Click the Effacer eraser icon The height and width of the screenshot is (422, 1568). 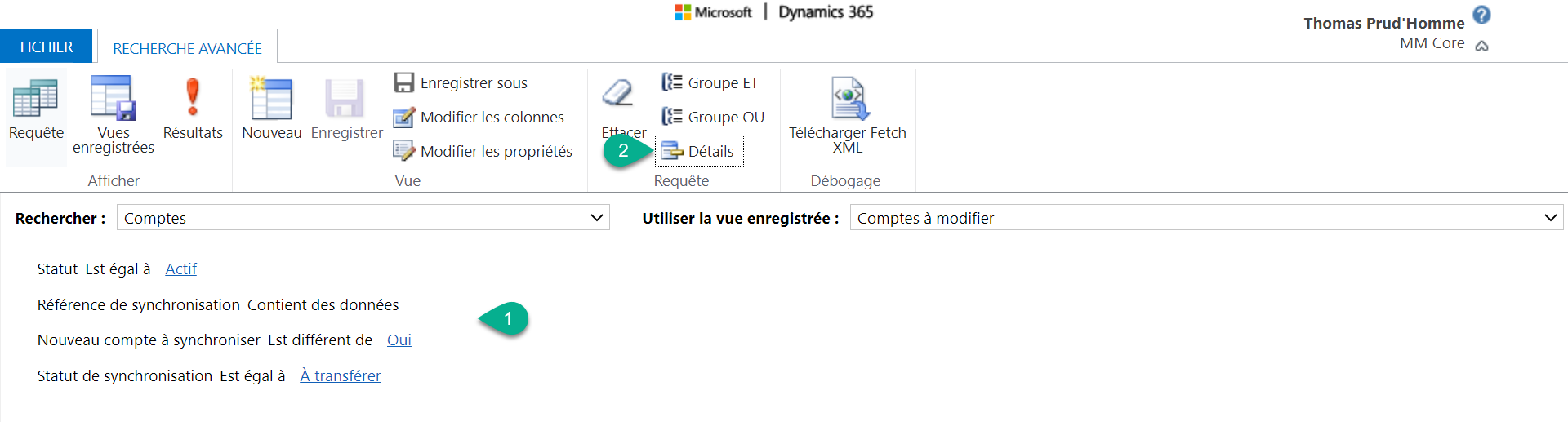click(618, 94)
